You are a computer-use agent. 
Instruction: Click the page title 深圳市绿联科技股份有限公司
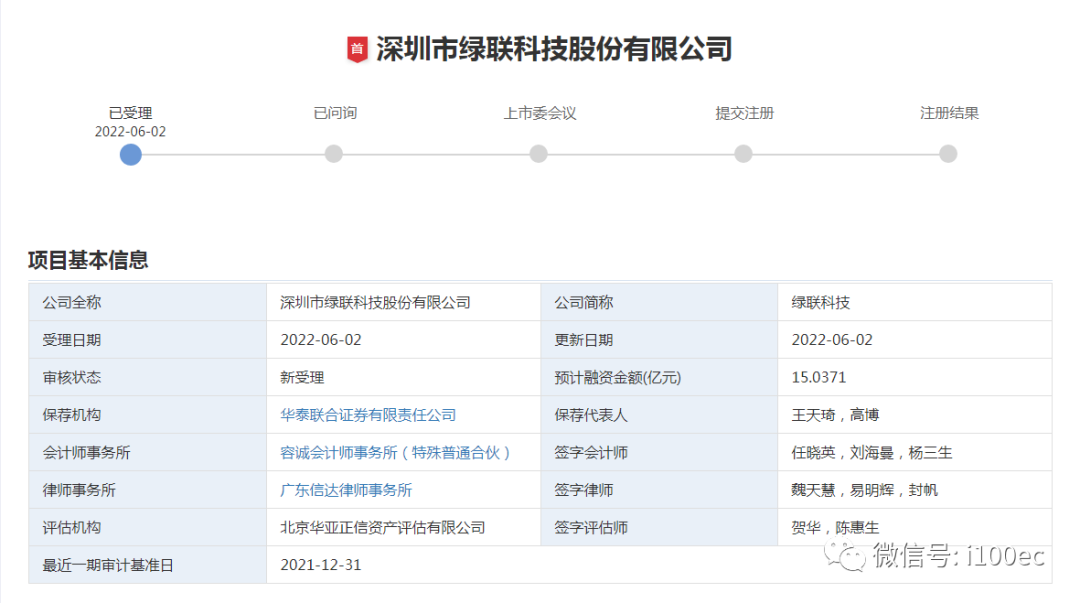click(554, 50)
